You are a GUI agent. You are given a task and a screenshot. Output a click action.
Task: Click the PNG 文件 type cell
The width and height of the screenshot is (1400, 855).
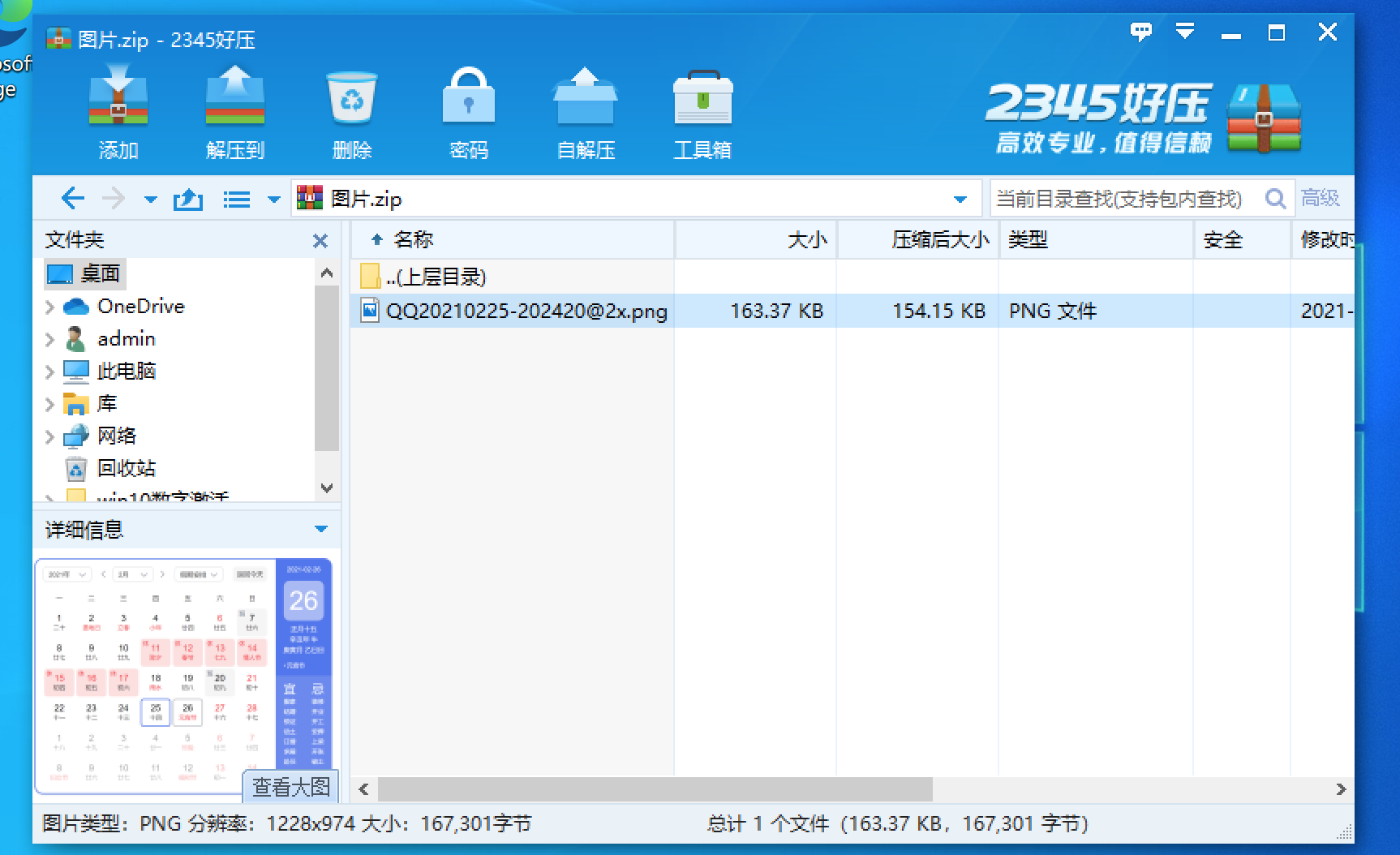click(1053, 311)
